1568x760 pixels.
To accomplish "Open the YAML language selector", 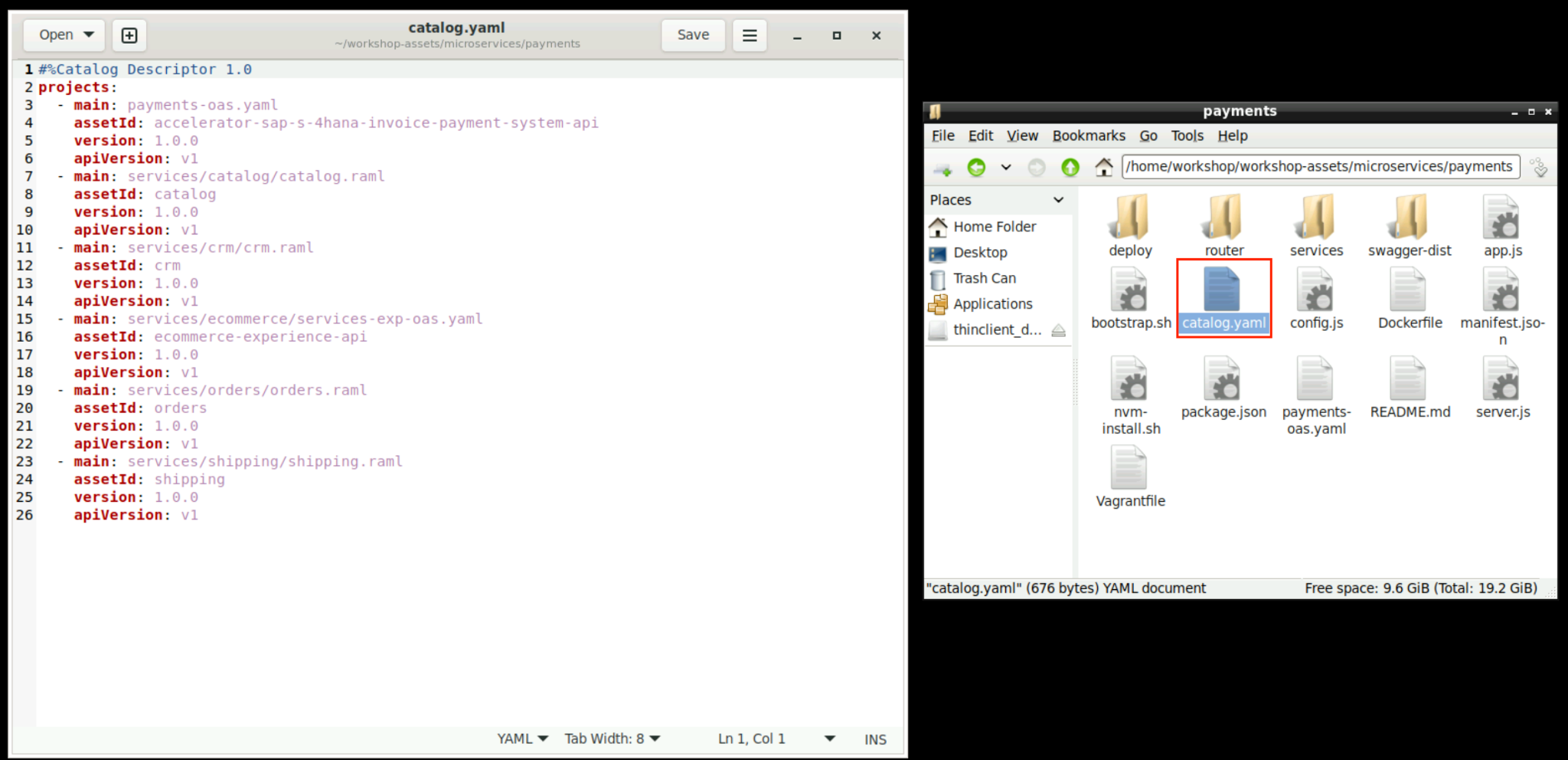I will 522,739.
